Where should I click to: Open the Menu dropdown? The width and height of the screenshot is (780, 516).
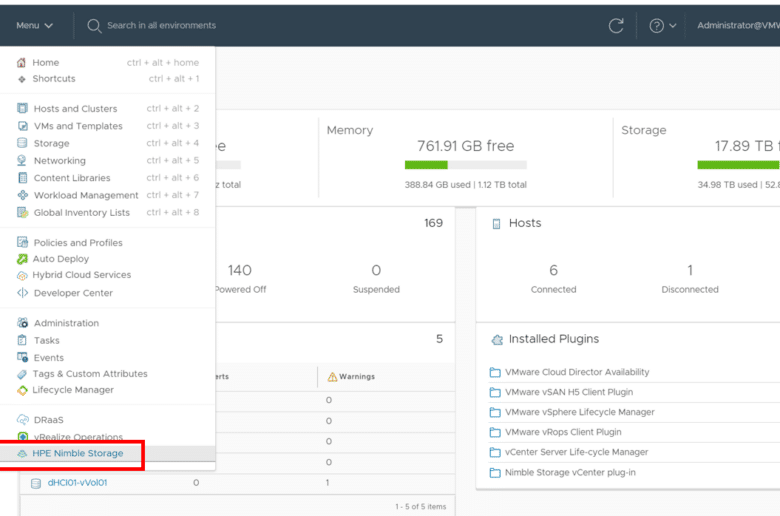coord(34,25)
